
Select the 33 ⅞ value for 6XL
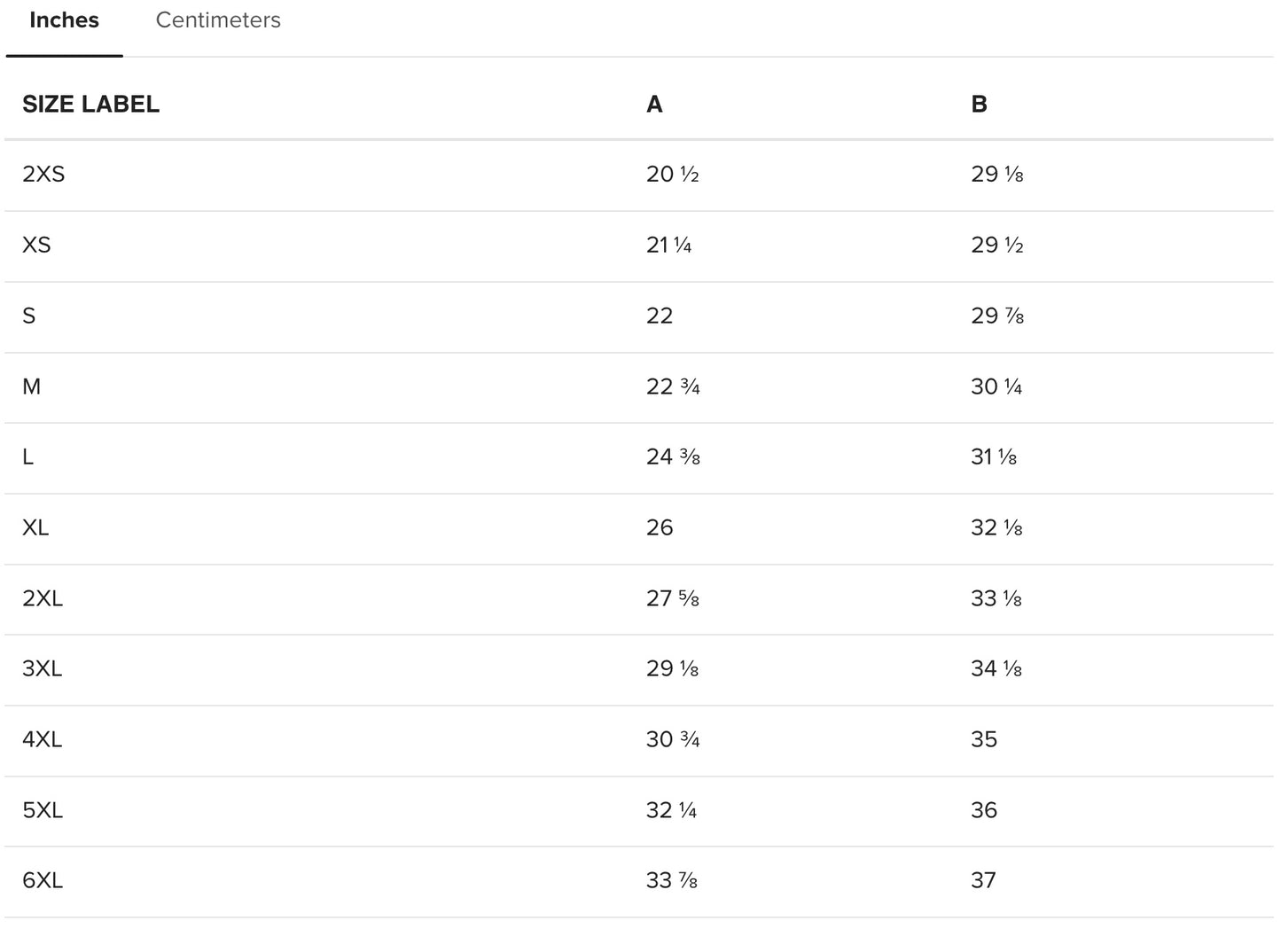tap(672, 881)
